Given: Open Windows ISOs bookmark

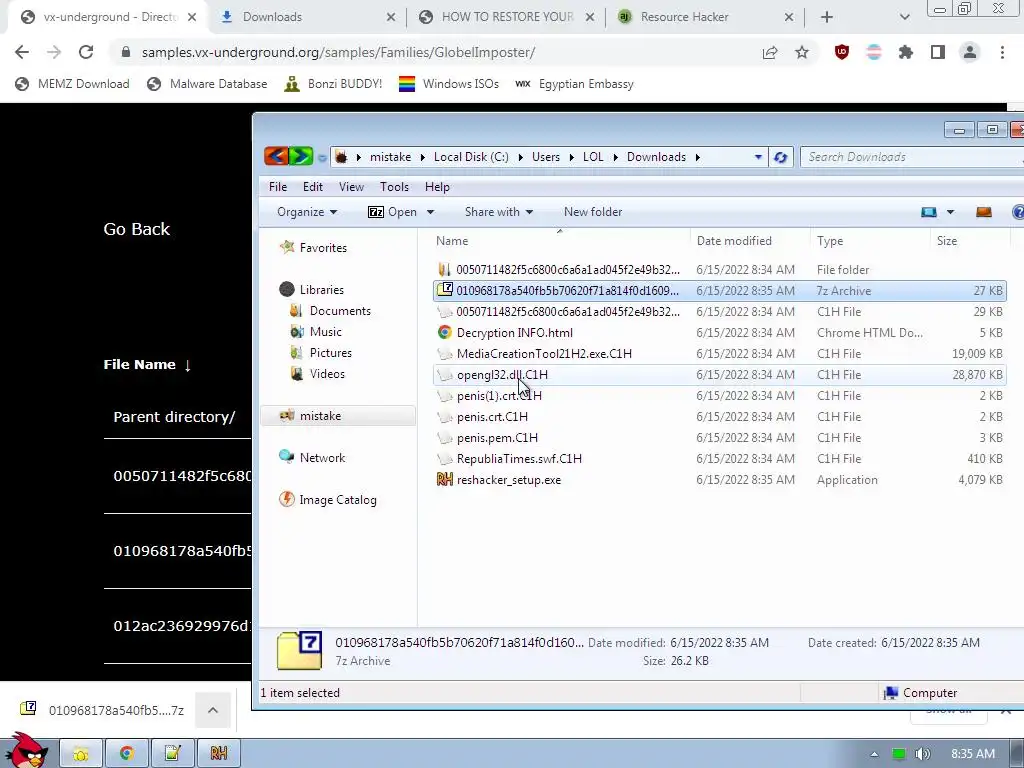Looking at the screenshot, I should [449, 84].
